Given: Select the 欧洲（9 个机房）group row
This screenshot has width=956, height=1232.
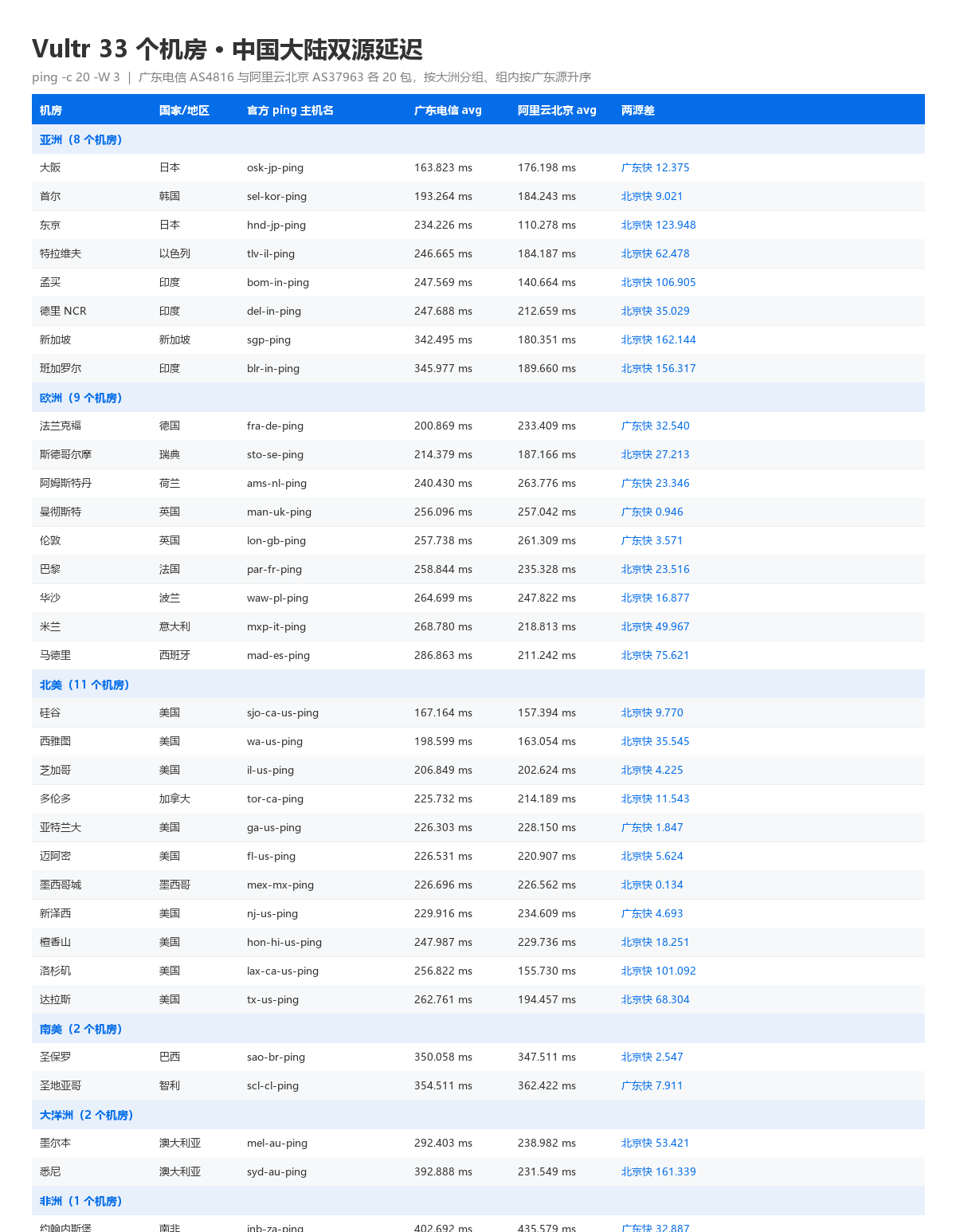Looking at the screenshot, I should [478, 398].
